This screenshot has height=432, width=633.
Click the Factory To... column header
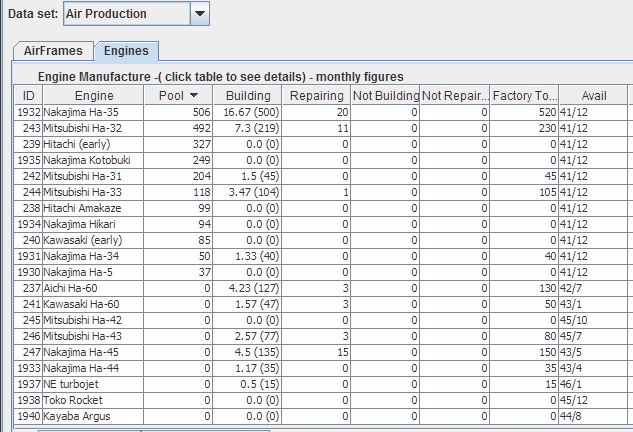[x=524, y=96]
